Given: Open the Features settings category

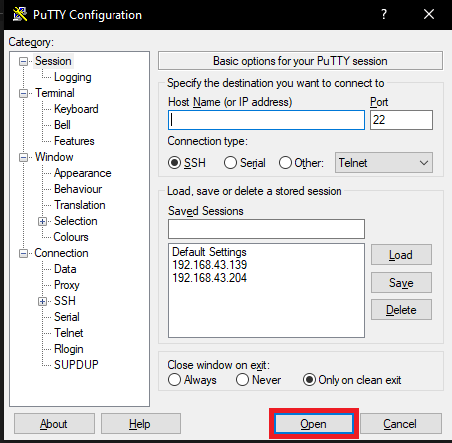Looking at the screenshot, I should tap(74, 141).
